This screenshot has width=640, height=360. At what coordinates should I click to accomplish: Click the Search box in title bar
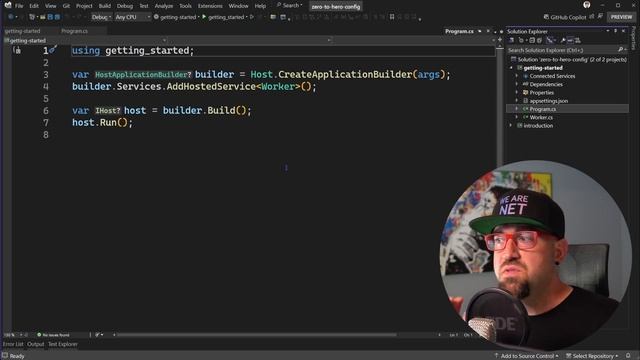tap(289, 6)
